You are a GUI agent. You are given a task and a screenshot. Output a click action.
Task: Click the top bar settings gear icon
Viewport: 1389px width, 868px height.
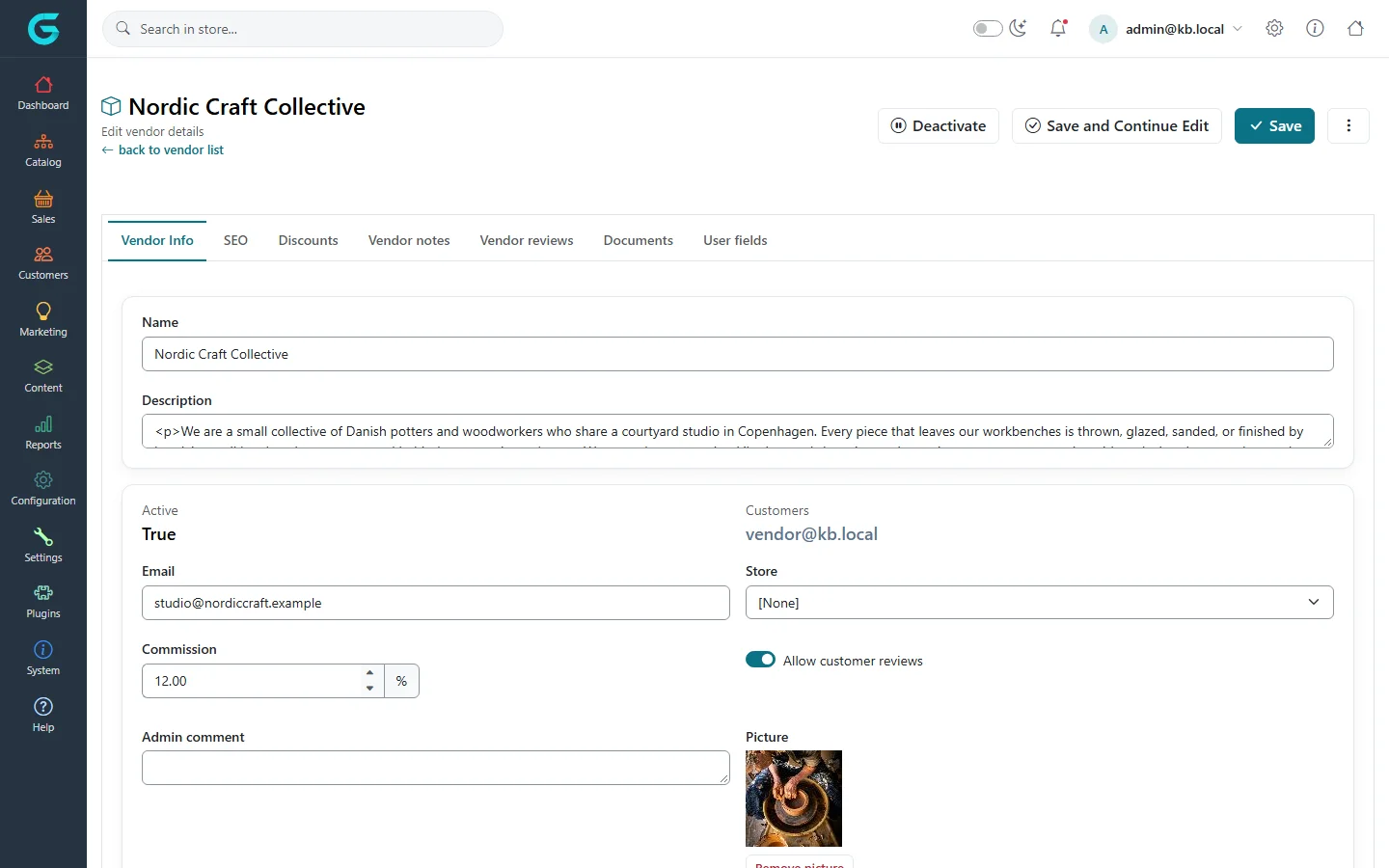(x=1274, y=28)
